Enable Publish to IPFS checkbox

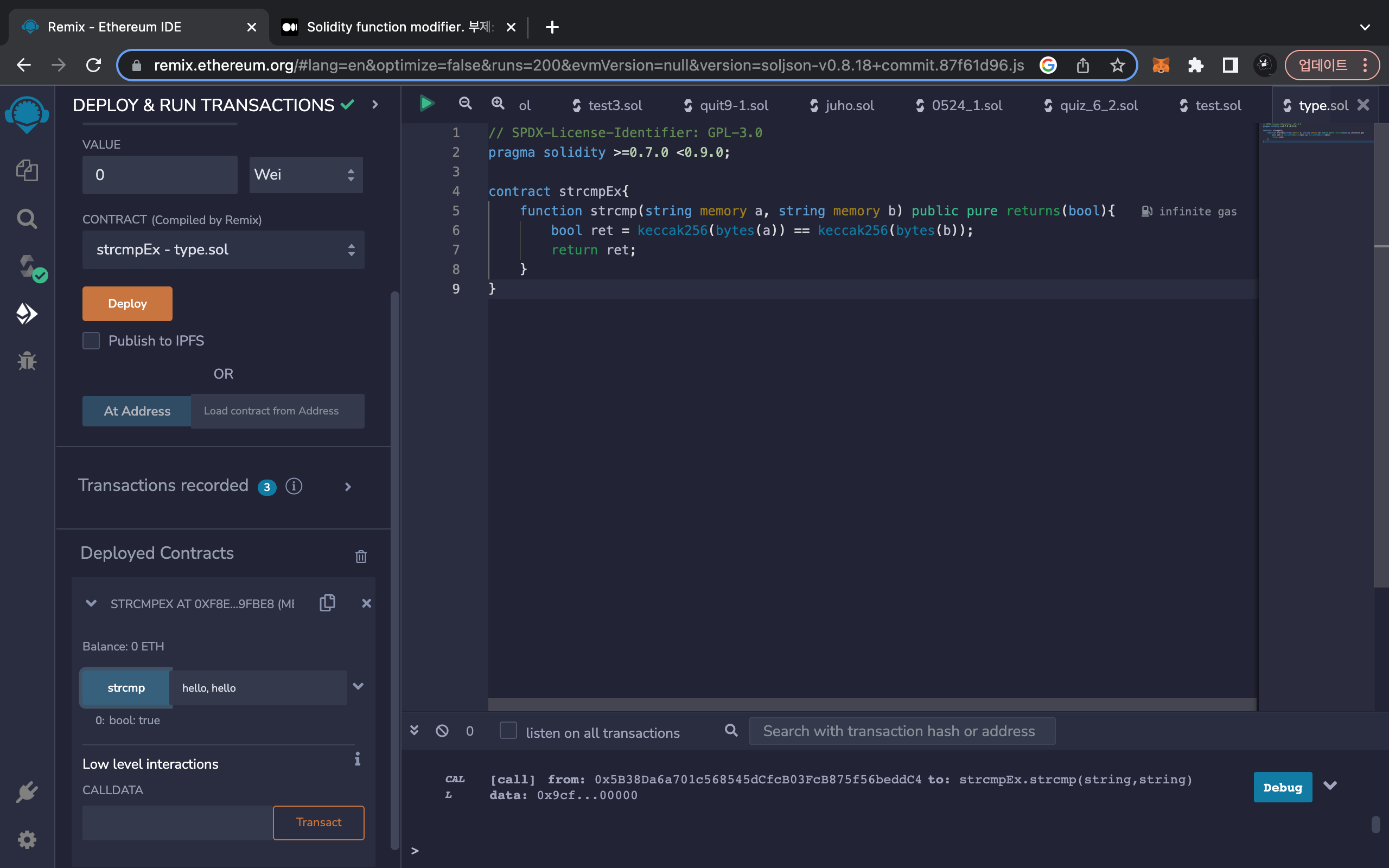click(x=91, y=341)
